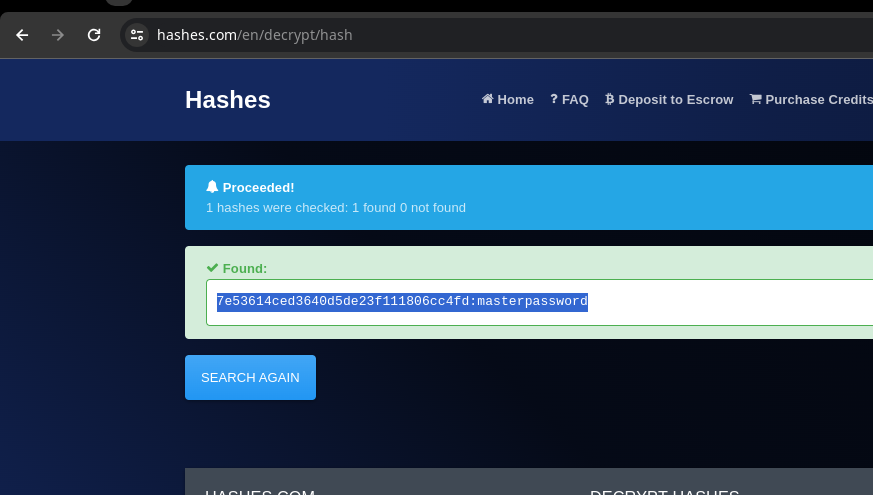Click the Hashes site logo
Image resolution: width=873 pixels, height=495 pixels.
pyautogui.click(x=227, y=100)
